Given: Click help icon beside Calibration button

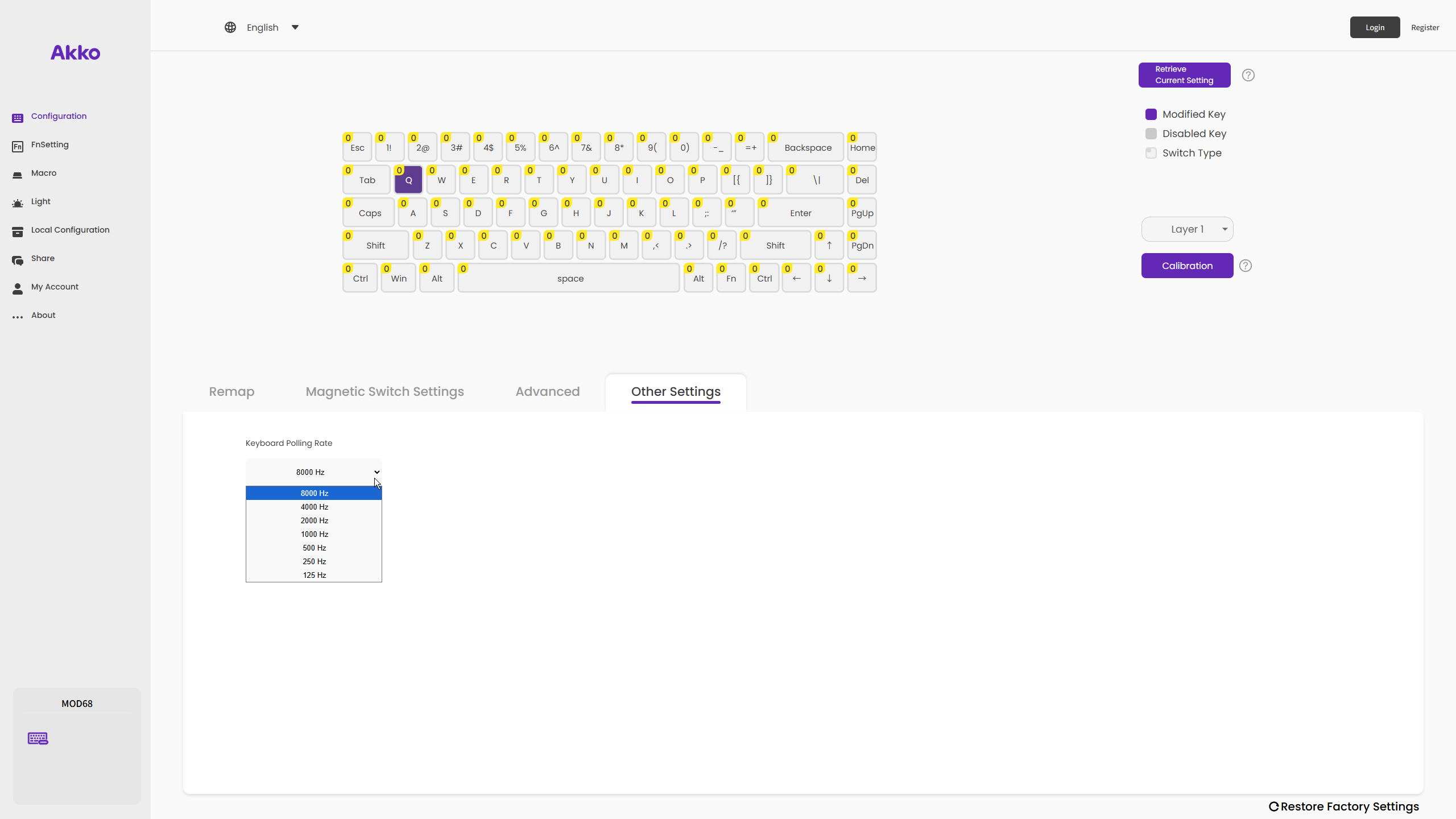Looking at the screenshot, I should point(1246,266).
